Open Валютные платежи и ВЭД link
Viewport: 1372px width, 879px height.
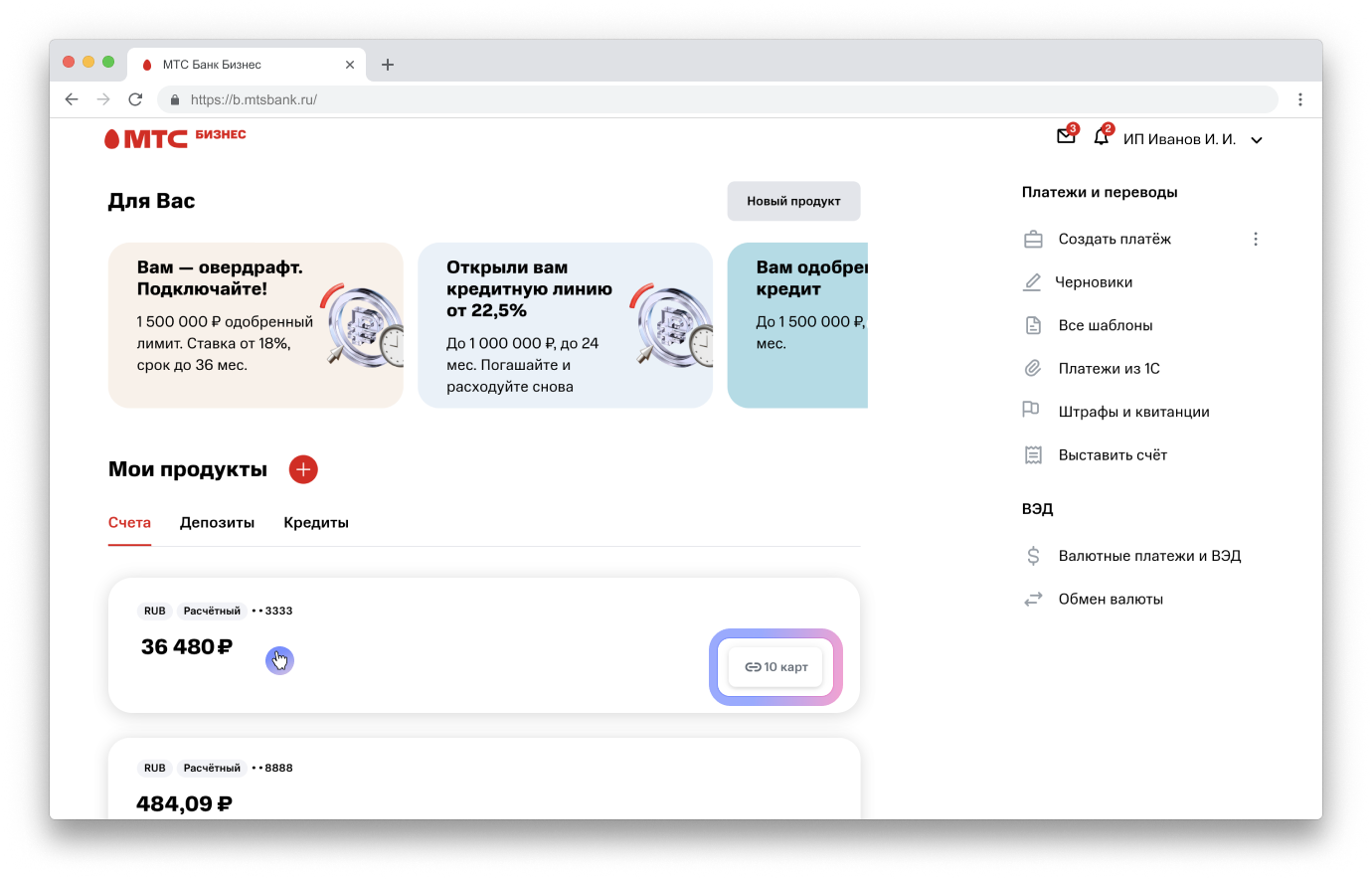pos(1150,556)
